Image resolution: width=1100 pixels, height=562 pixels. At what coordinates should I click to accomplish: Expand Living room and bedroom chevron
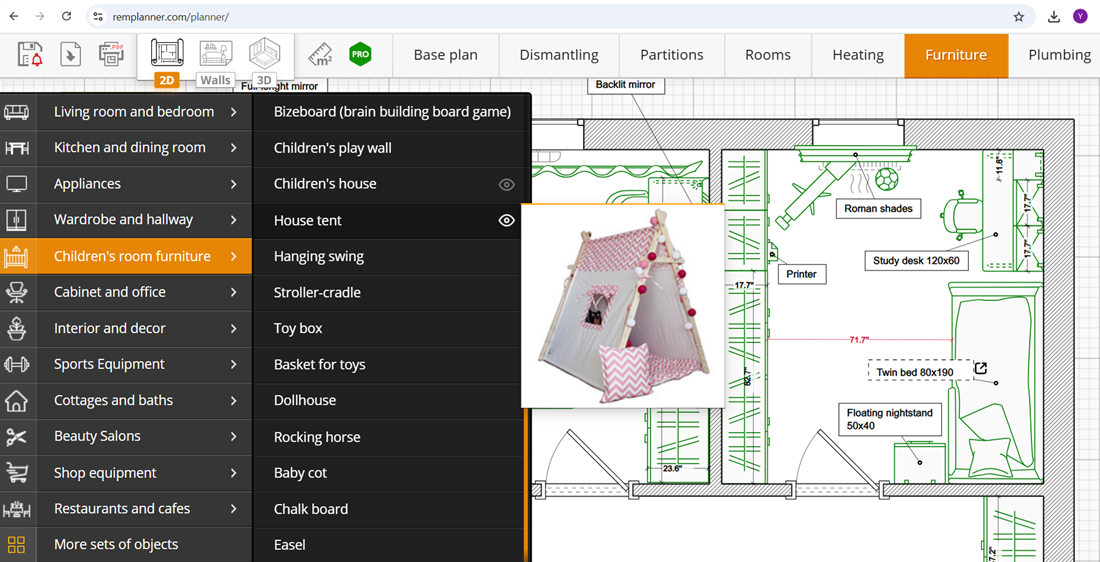point(234,112)
